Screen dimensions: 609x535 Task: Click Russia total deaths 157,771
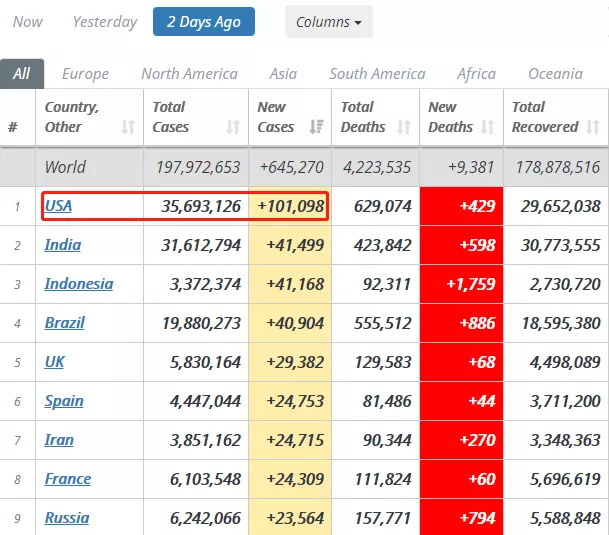click(383, 518)
